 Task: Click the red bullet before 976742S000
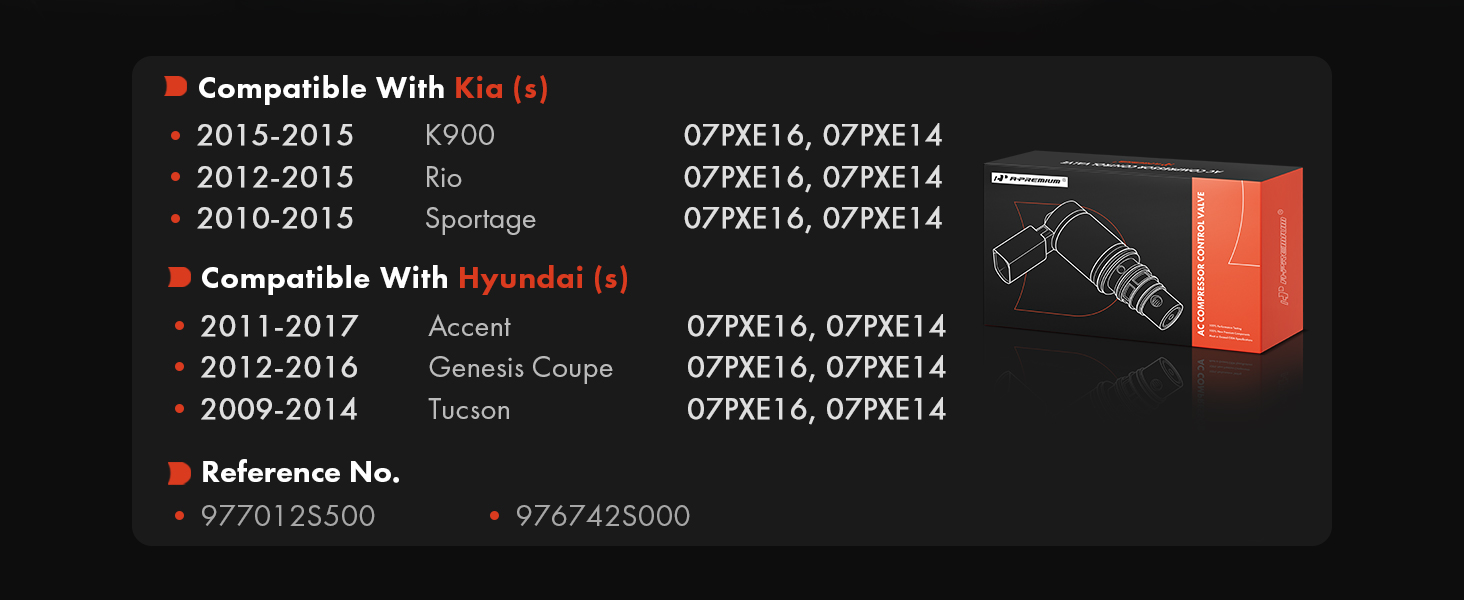click(494, 516)
